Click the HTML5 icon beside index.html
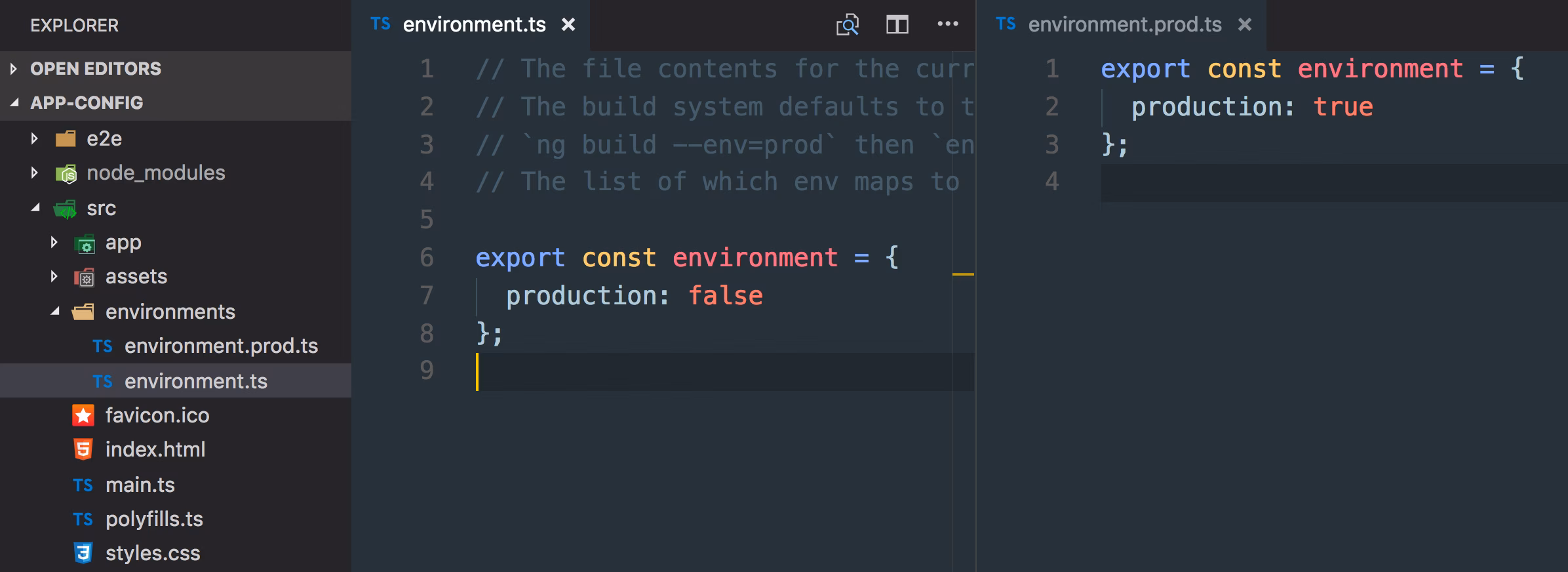The image size is (1568, 572). 83,449
